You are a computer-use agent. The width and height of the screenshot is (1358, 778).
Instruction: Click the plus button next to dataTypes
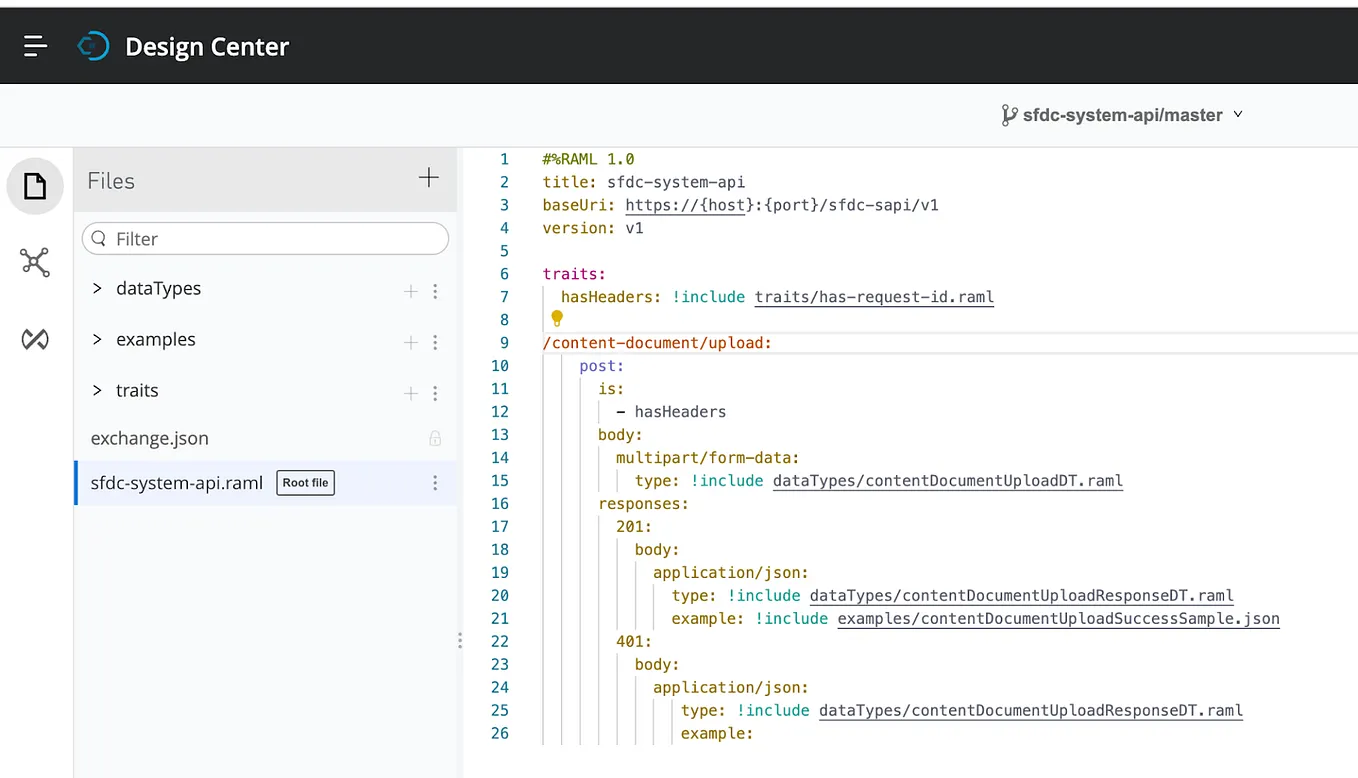(x=410, y=291)
